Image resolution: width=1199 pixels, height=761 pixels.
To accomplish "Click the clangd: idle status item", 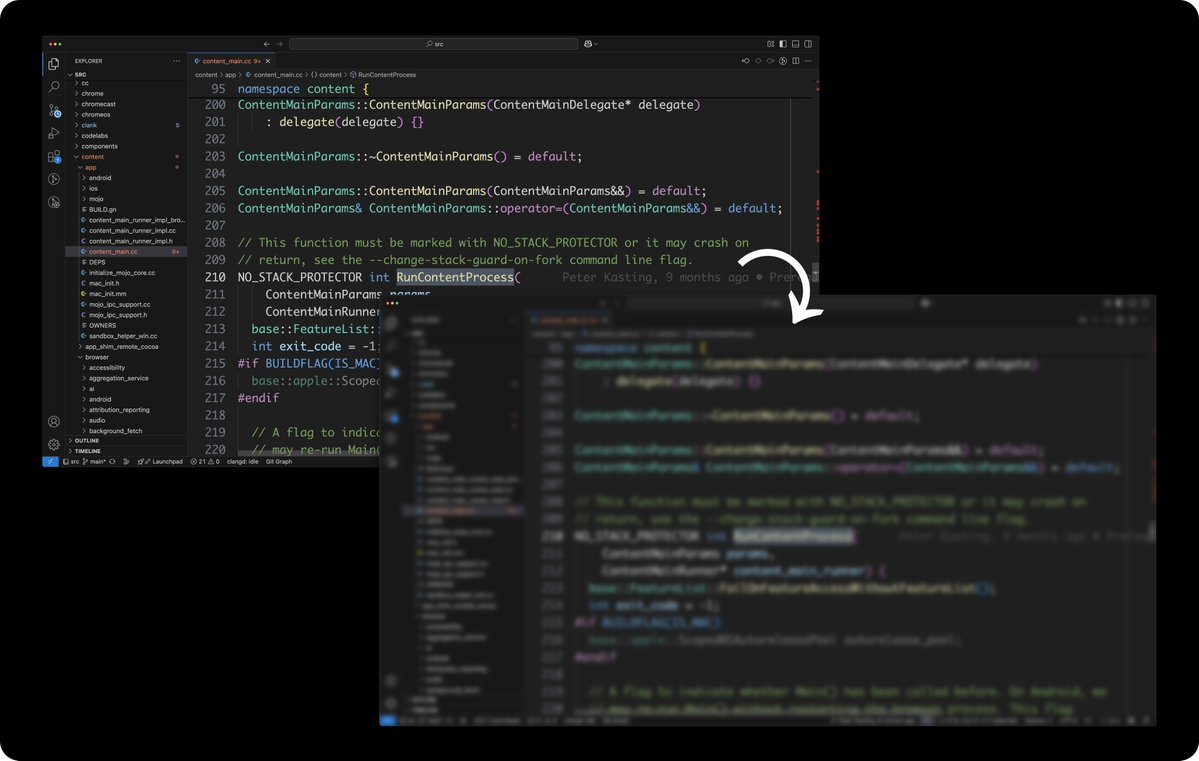I will pos(242,461).
